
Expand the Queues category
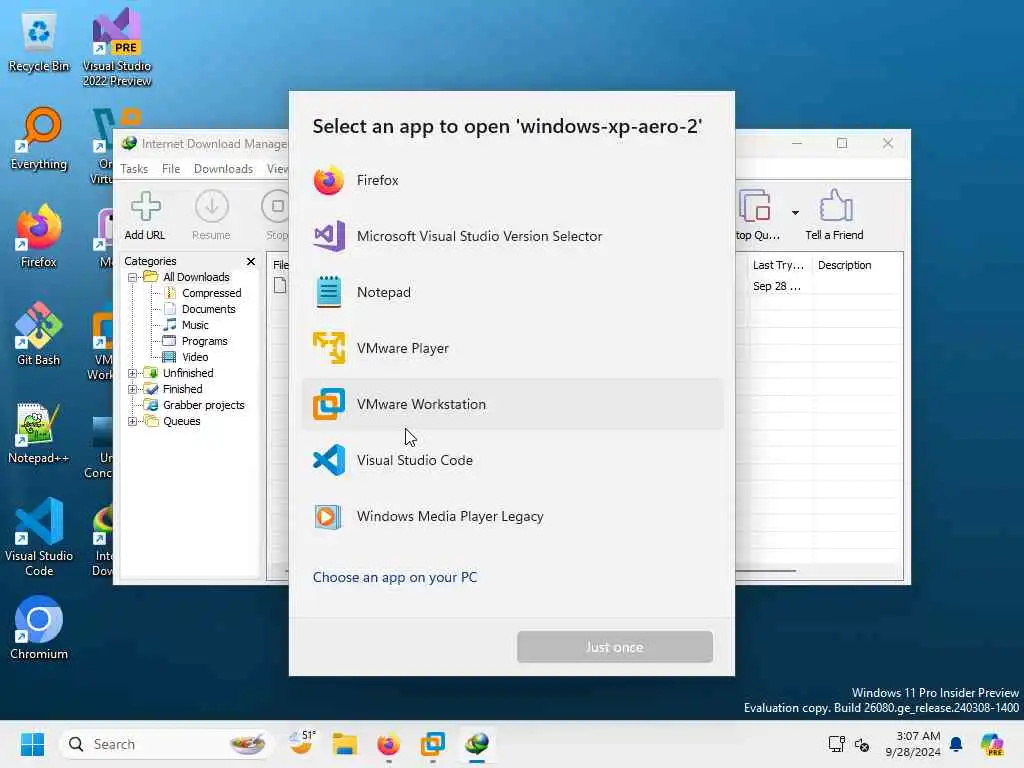point(133,421)
